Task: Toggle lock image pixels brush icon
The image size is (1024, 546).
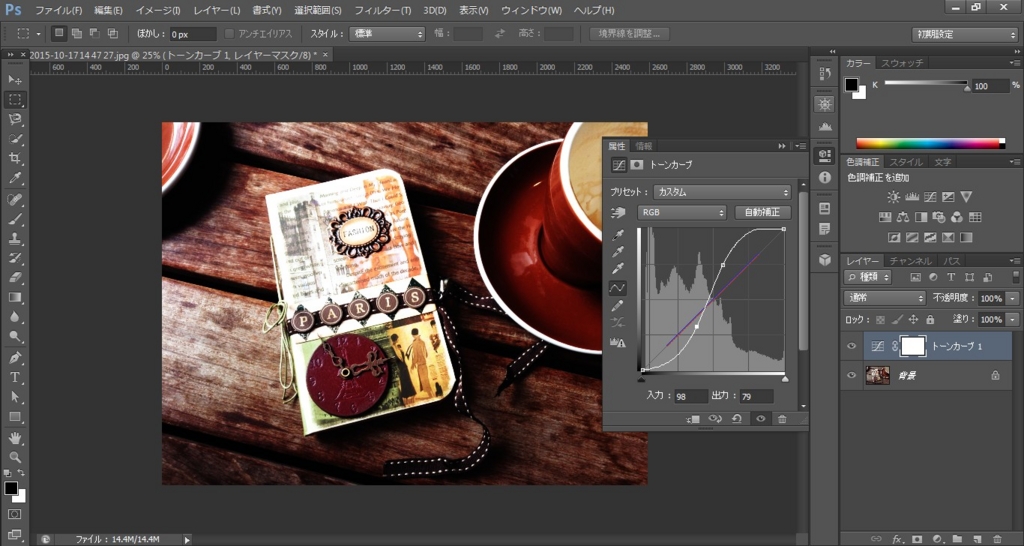Action: [x=897, y=319]
